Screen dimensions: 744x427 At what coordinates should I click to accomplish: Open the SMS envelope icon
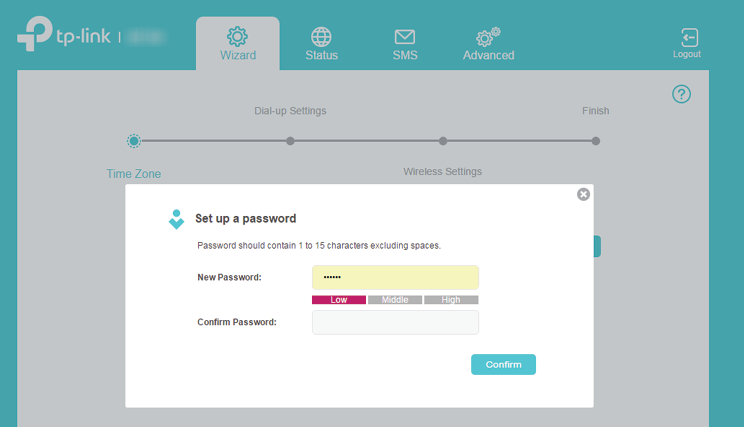pos(405,37)
